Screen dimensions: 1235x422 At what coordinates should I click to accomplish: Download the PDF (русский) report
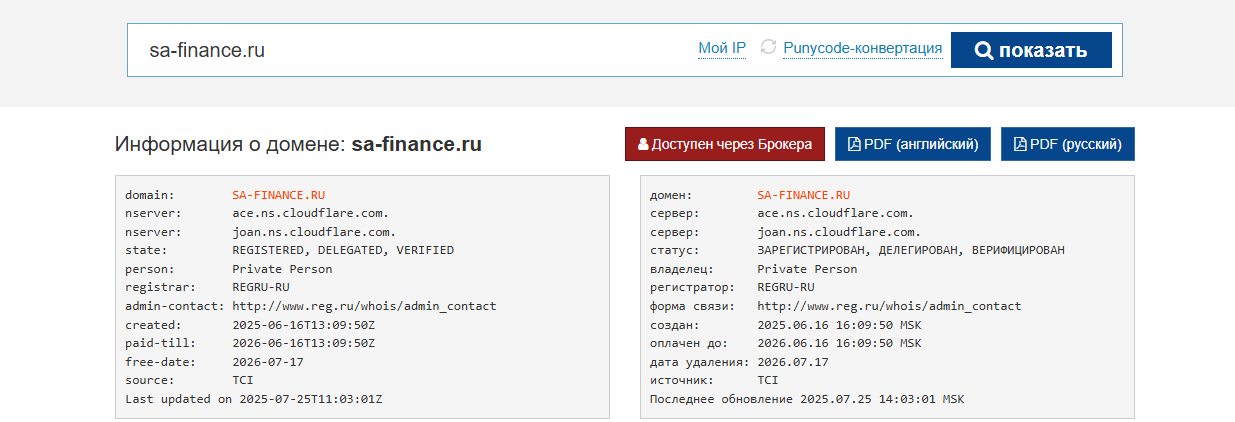(1068, 144)
